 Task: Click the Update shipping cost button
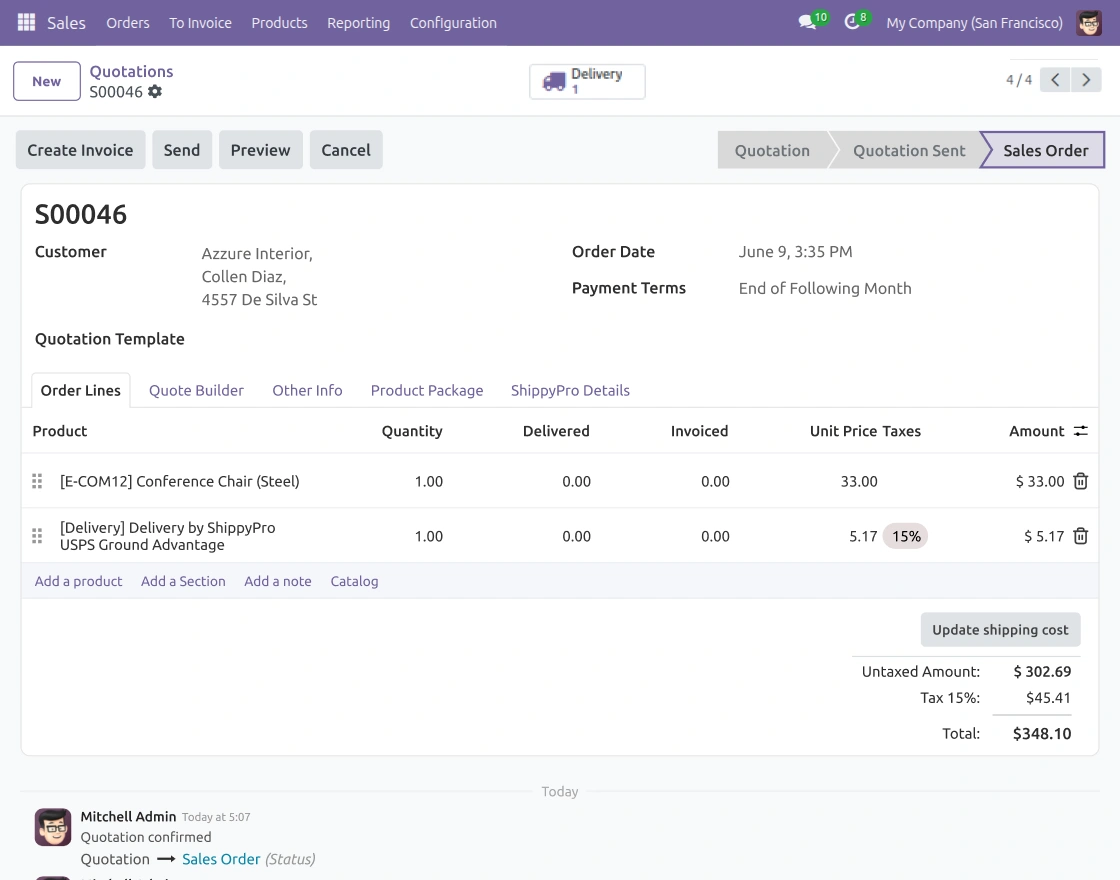click(x=1000, y=630)
